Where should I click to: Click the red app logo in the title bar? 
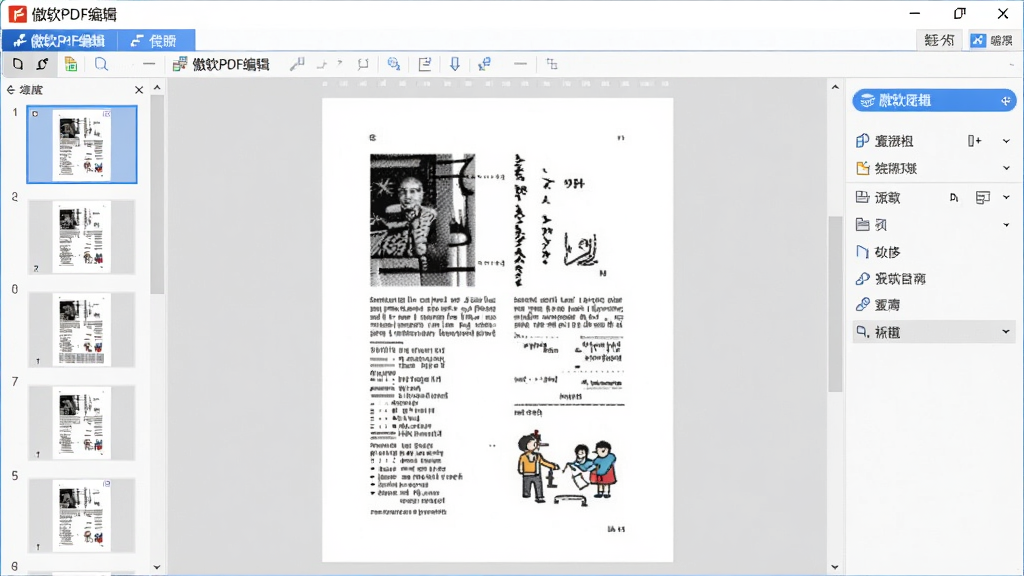coord(18,14)
